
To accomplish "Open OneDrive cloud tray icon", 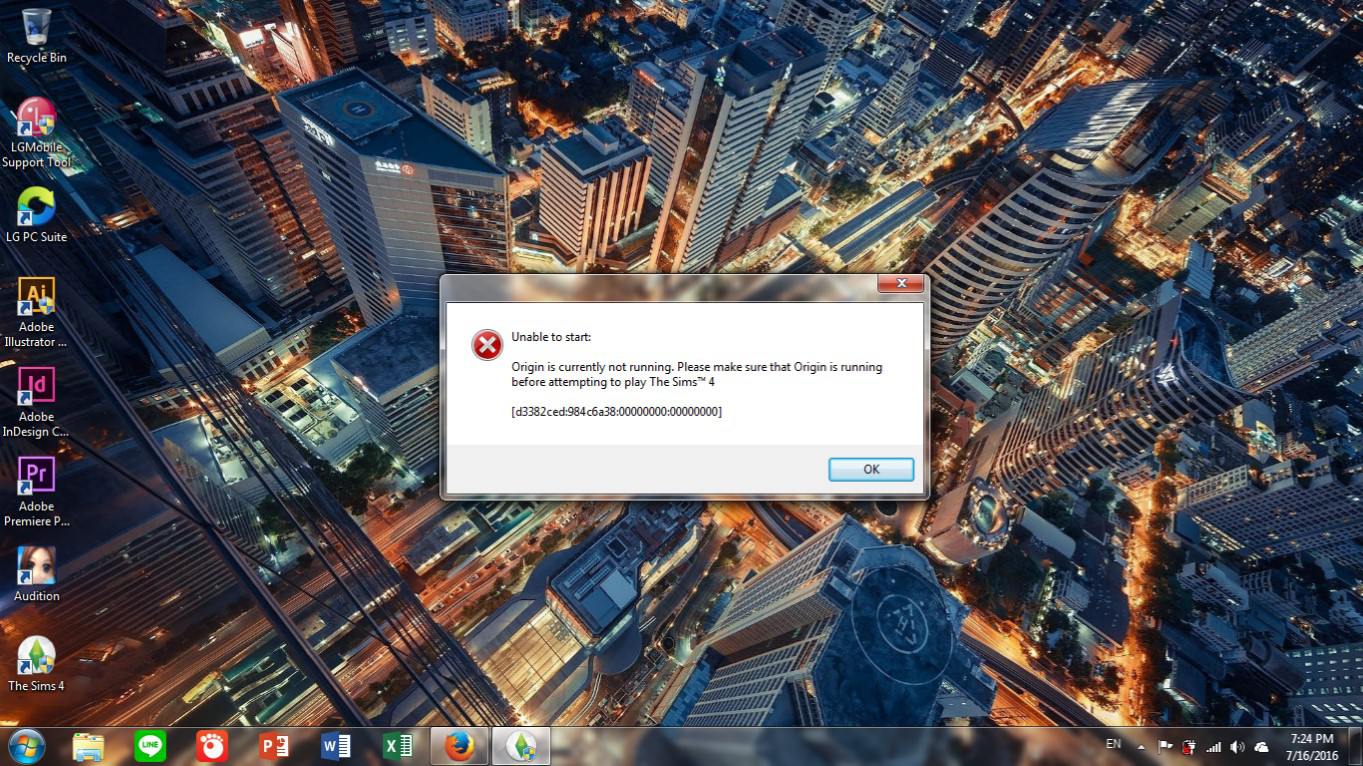I will [1262, 747].
